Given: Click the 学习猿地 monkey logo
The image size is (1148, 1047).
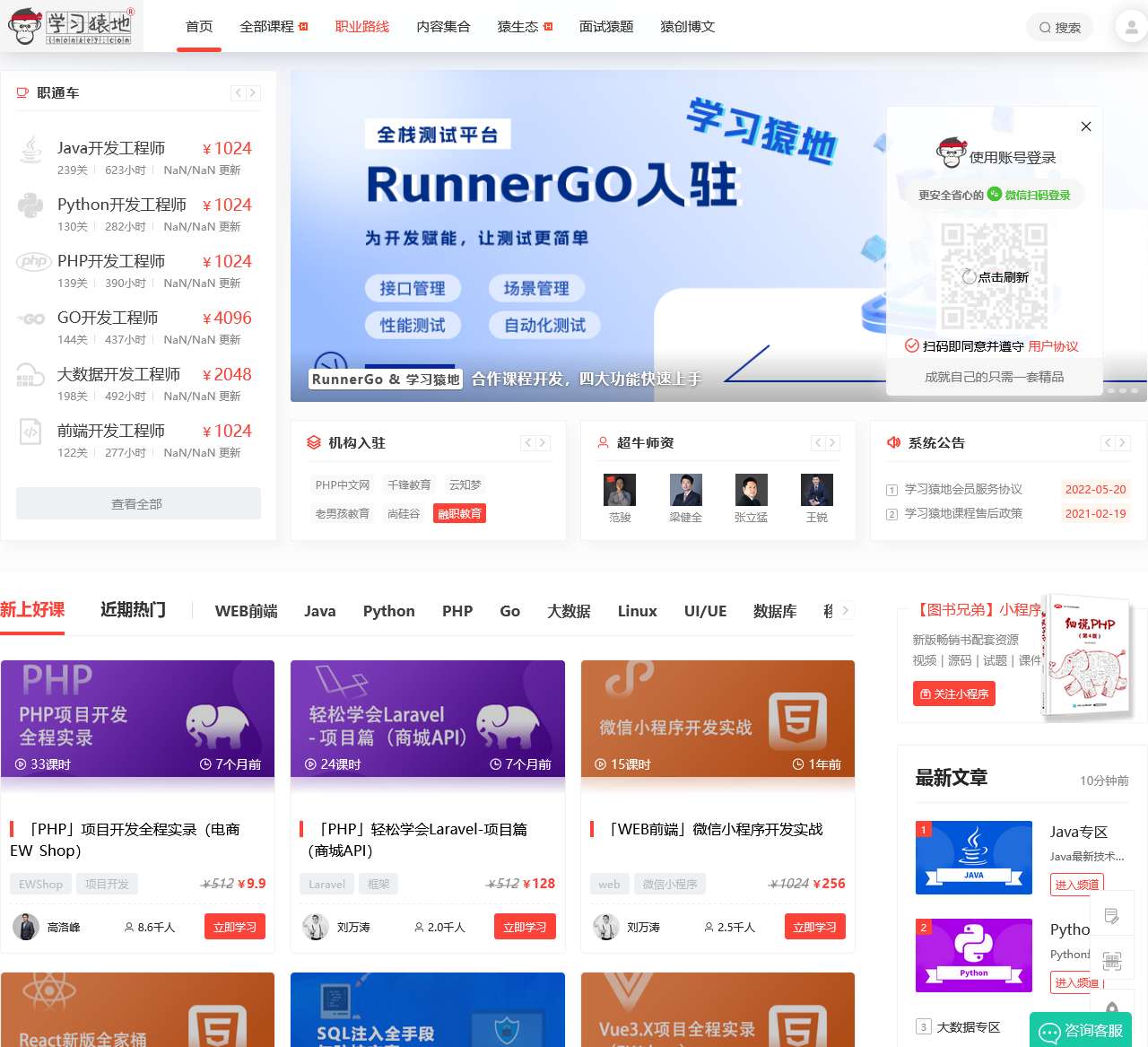Looking at the screenshot, I should tap(70, 26).
